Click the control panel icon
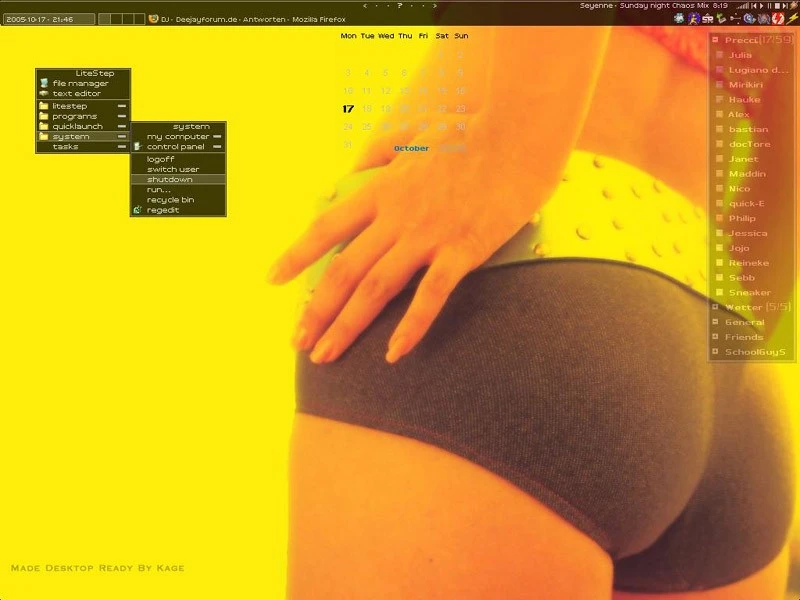This screenshot has width=800, height=600. click(x=138, y=147)
